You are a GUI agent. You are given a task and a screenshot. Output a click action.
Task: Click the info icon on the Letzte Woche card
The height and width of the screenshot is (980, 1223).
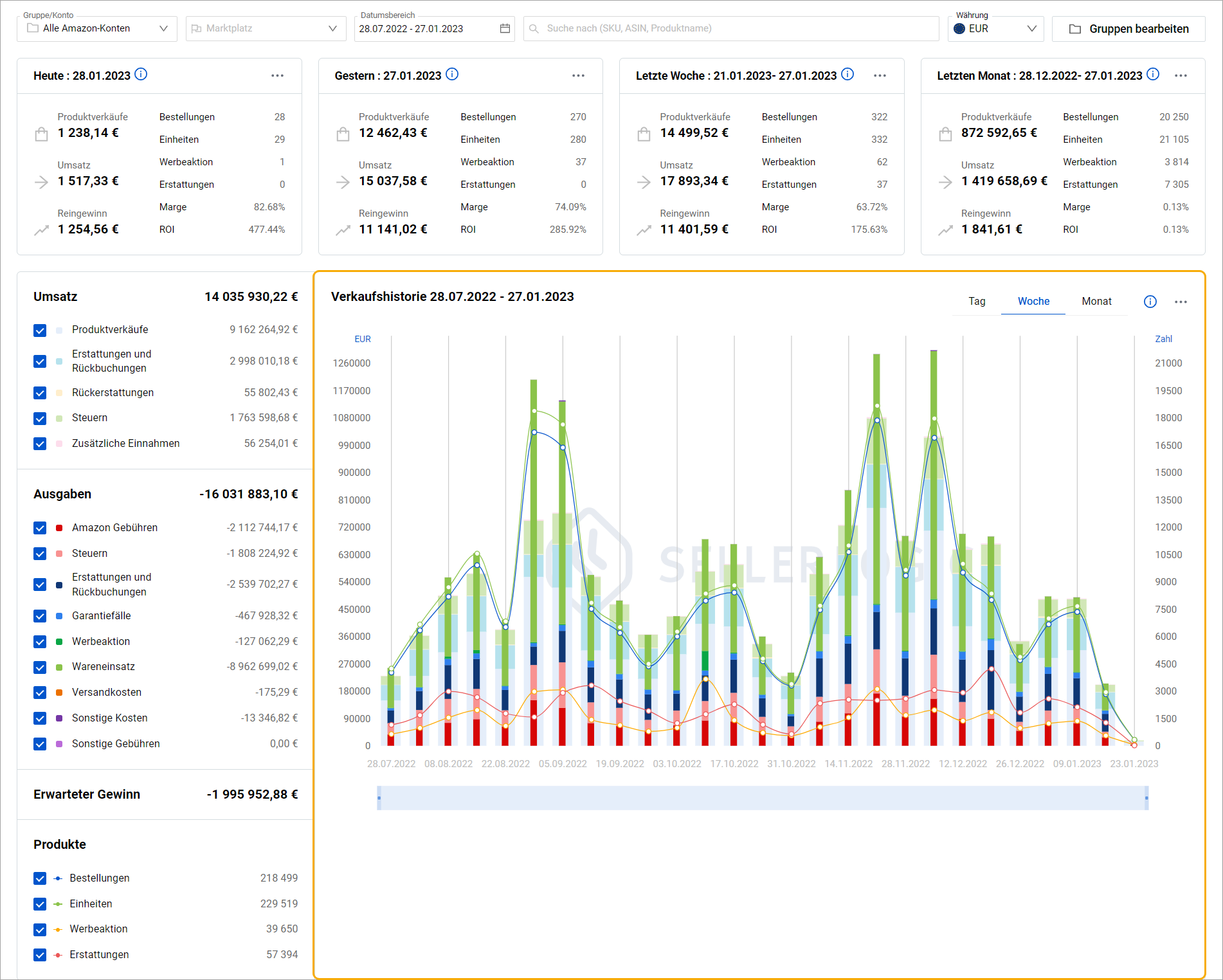pyautogui.click(x=847, y=75)
